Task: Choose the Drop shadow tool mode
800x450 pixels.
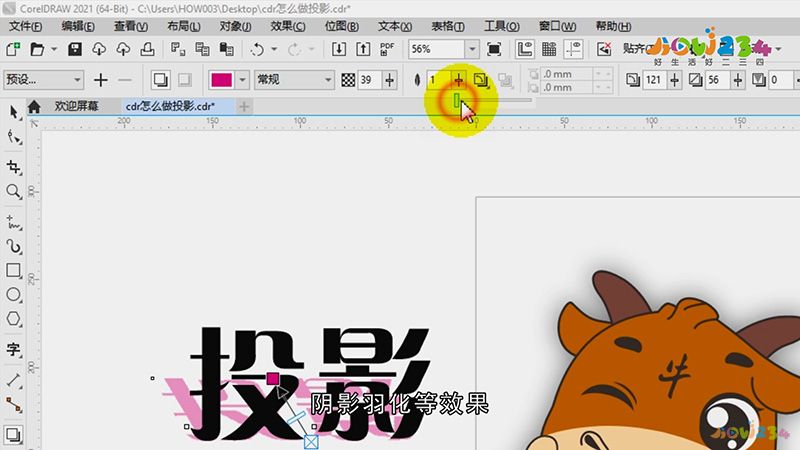Action: [160, 80]
